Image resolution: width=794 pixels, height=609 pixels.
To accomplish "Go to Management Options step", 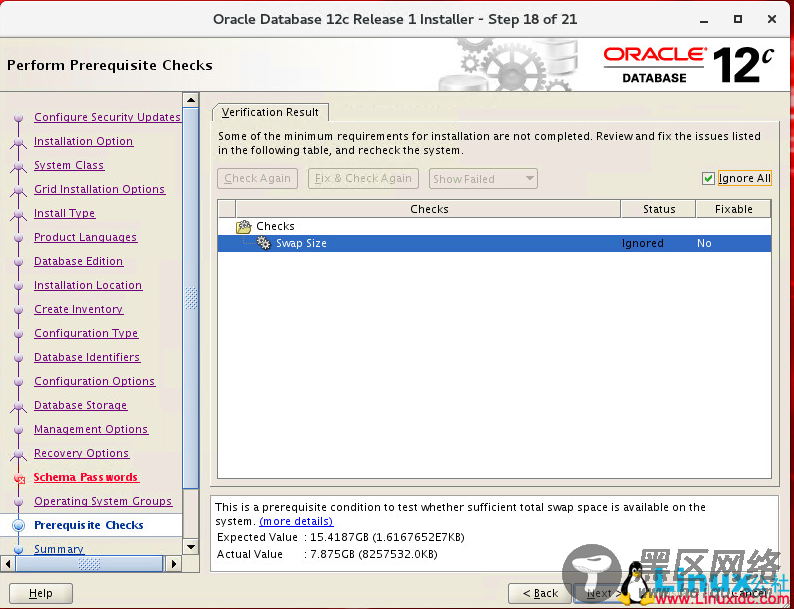I will [x=91, y=429].
